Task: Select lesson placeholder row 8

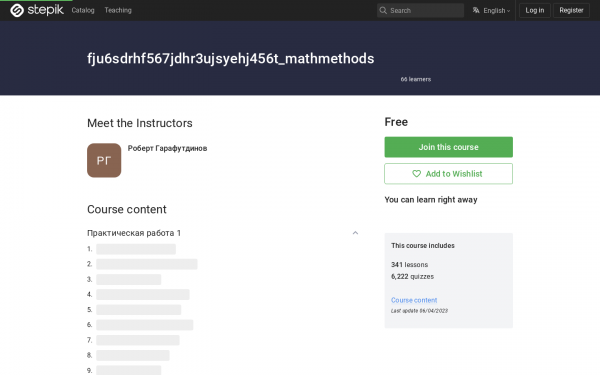Action: click(133, 355)
